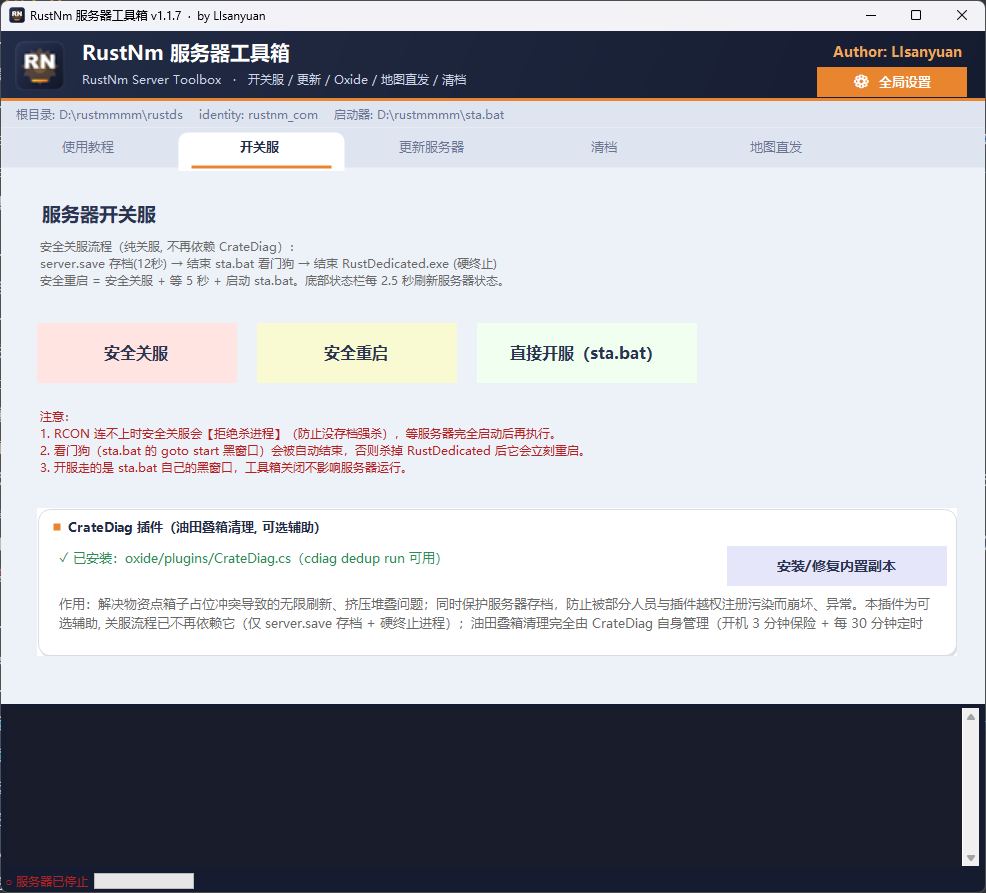Switch to the 使用教程 tab
986x893 pixels.
tap(88, 147)
